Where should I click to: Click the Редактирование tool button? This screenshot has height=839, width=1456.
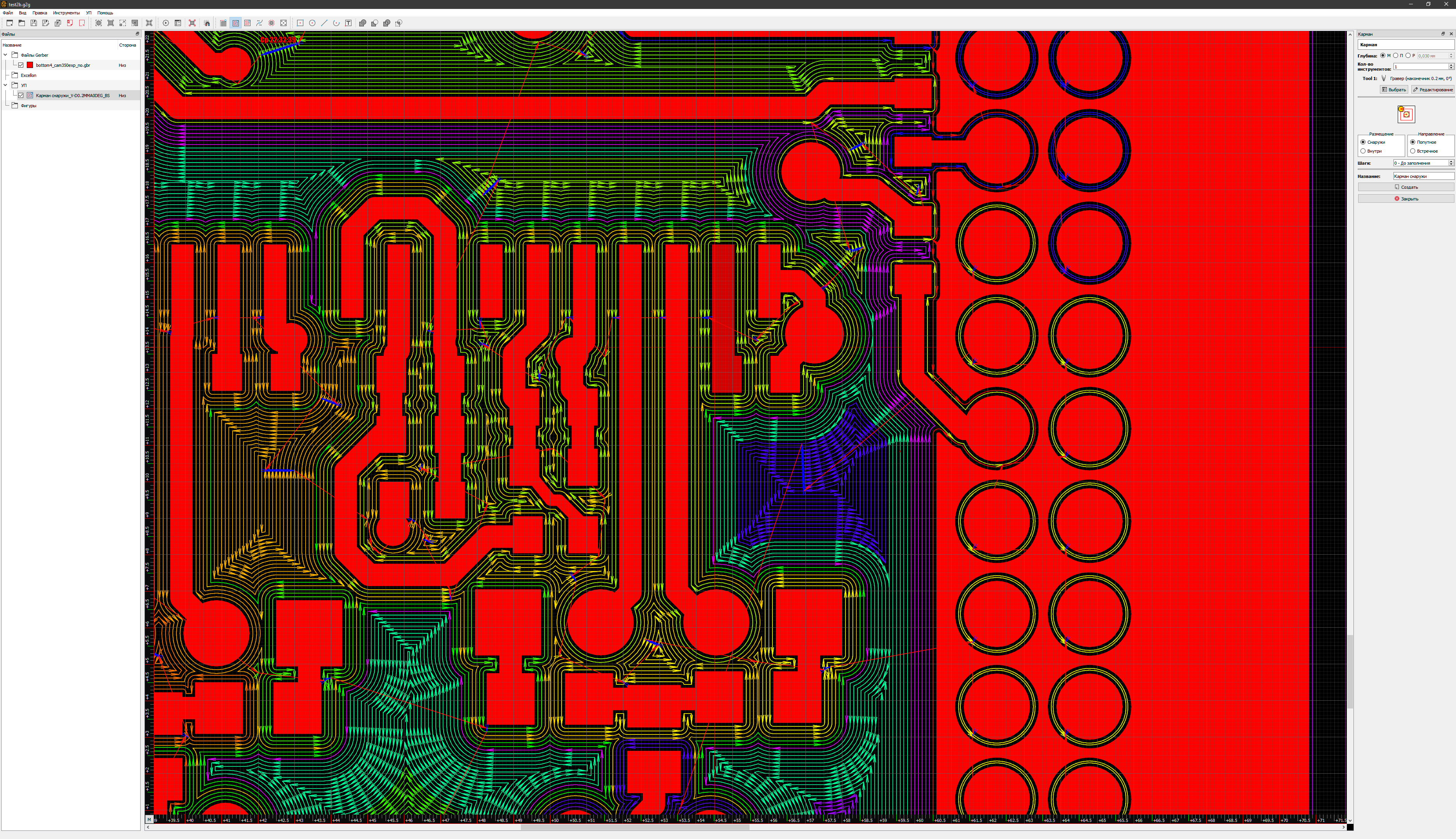(x=1432, y=90)
